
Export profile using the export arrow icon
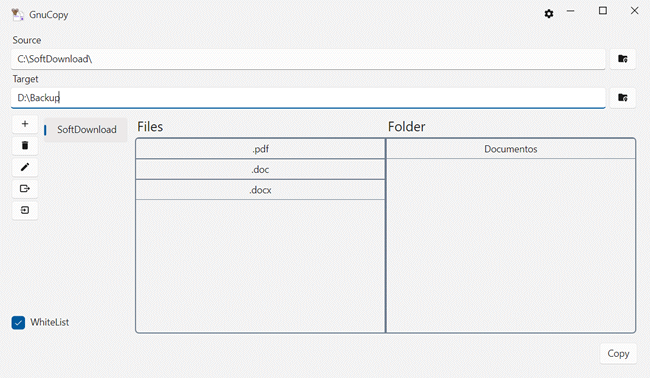point(25,189)
